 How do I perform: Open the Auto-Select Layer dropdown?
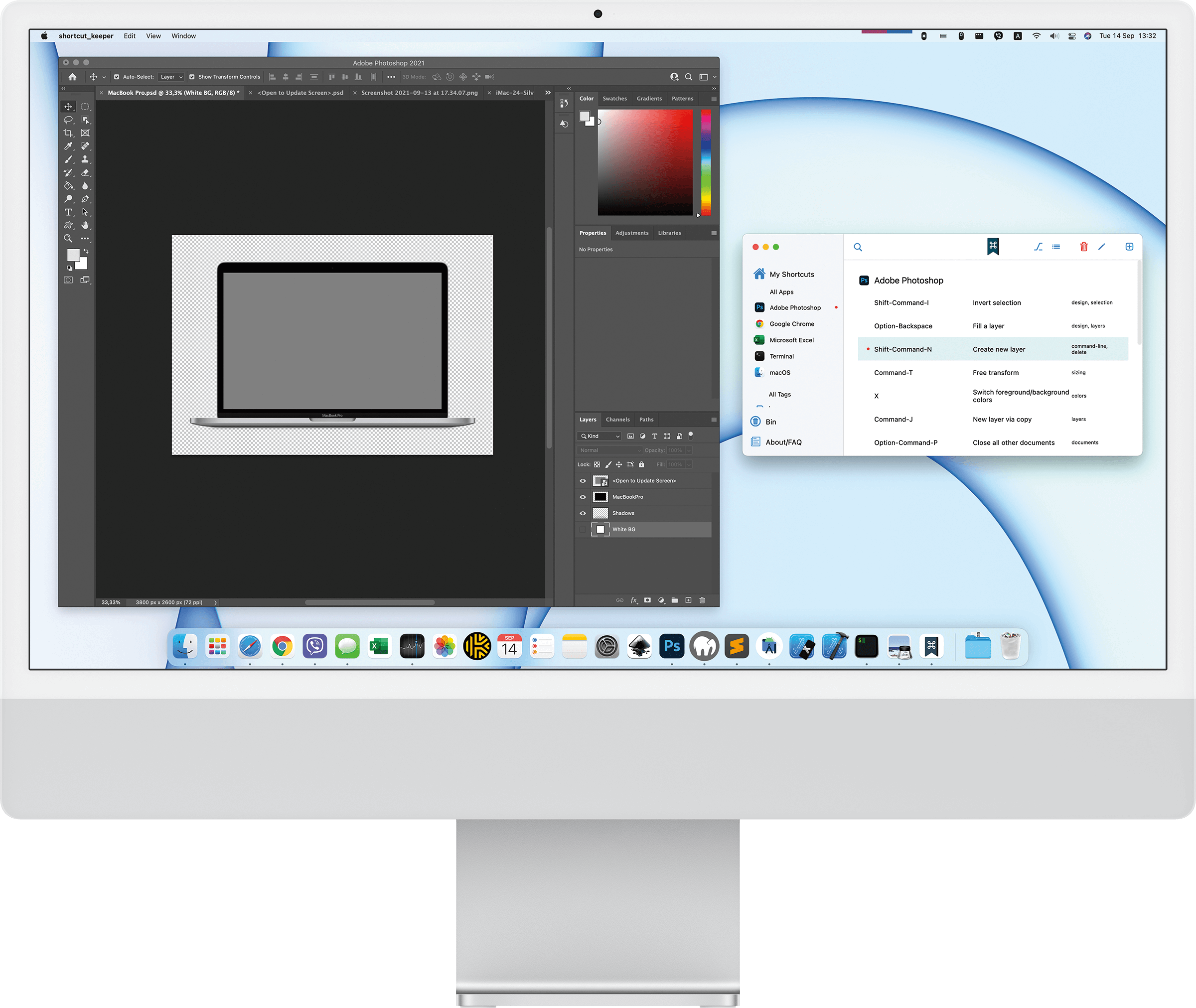171,77
